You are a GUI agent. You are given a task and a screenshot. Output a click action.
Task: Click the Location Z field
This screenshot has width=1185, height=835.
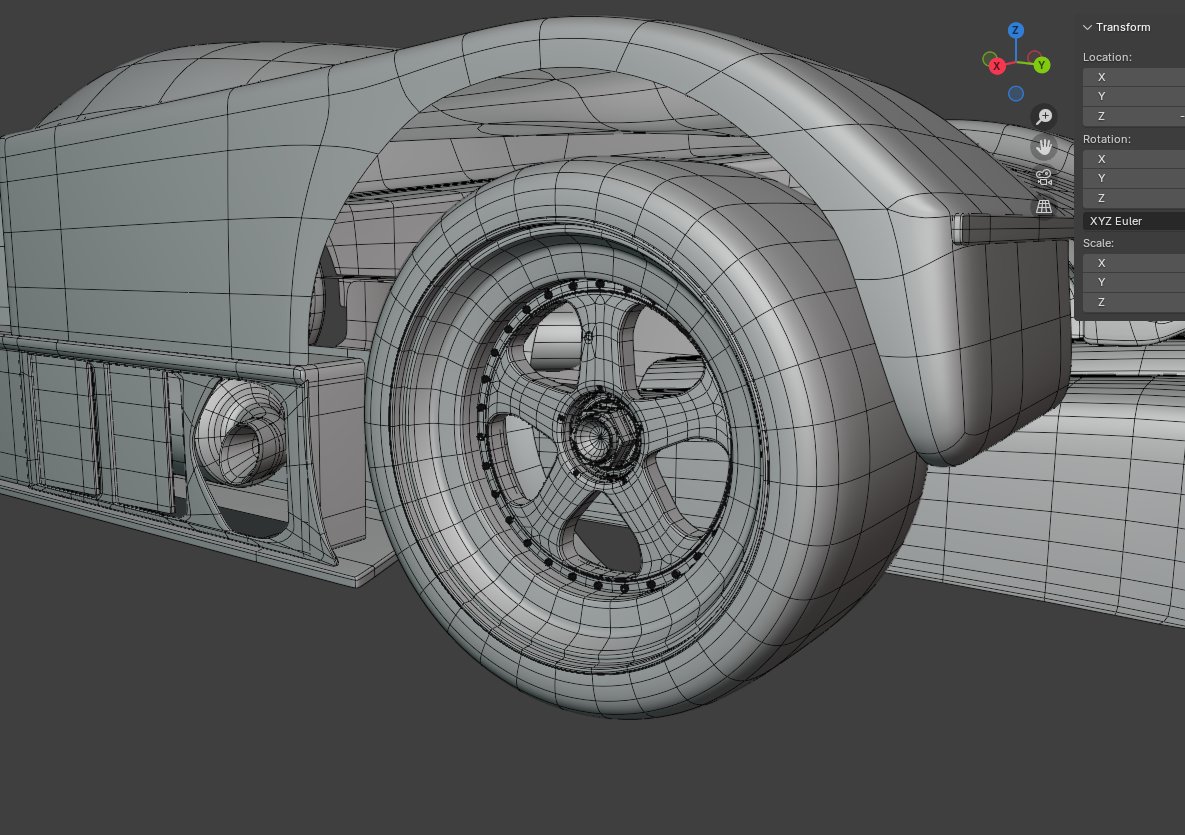coord(1134,116)
